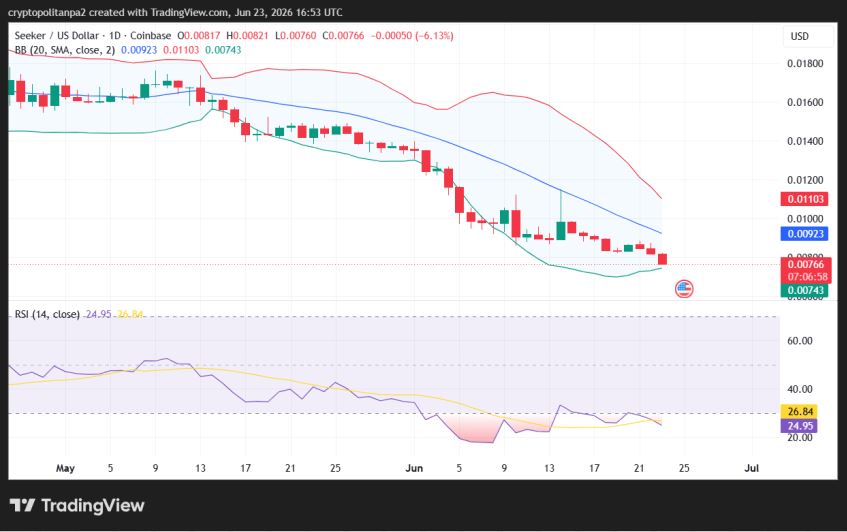Click the current price 0.00766 axis label
The width and height of the screenshot is (847, 532).
pyautogui.click(x=805, y=264)
